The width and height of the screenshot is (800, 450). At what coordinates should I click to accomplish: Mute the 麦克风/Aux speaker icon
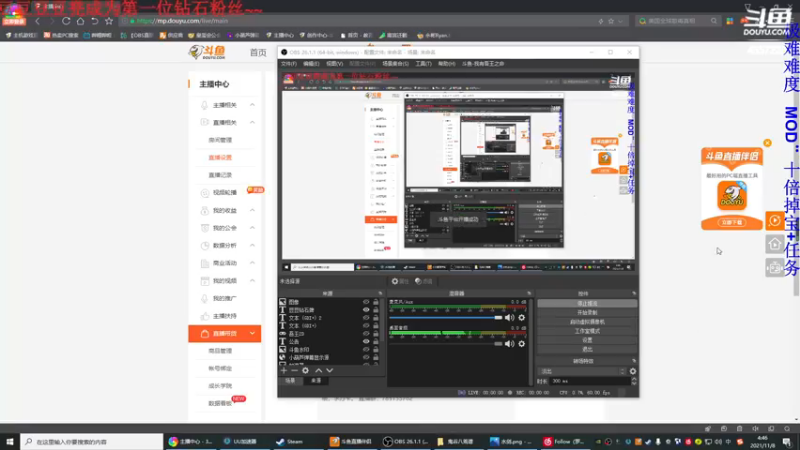(509, 317)
